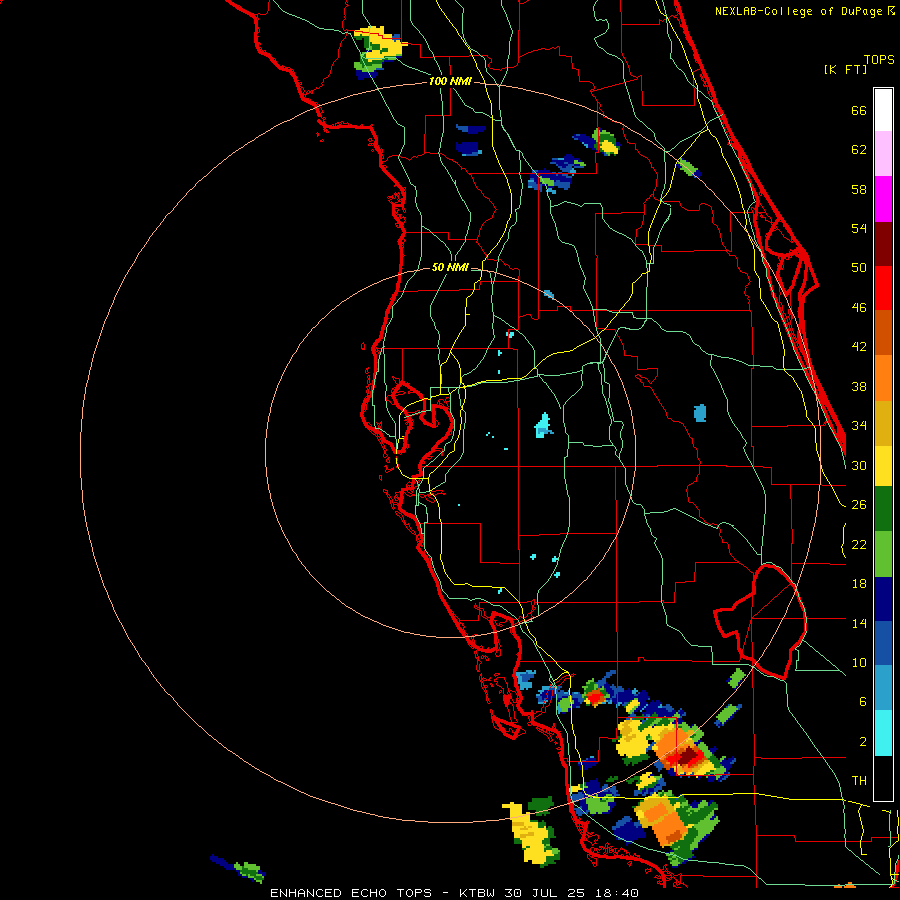
Task: Click the NEXLAB-College of DuPage title text
Action: tap(800, 11)
